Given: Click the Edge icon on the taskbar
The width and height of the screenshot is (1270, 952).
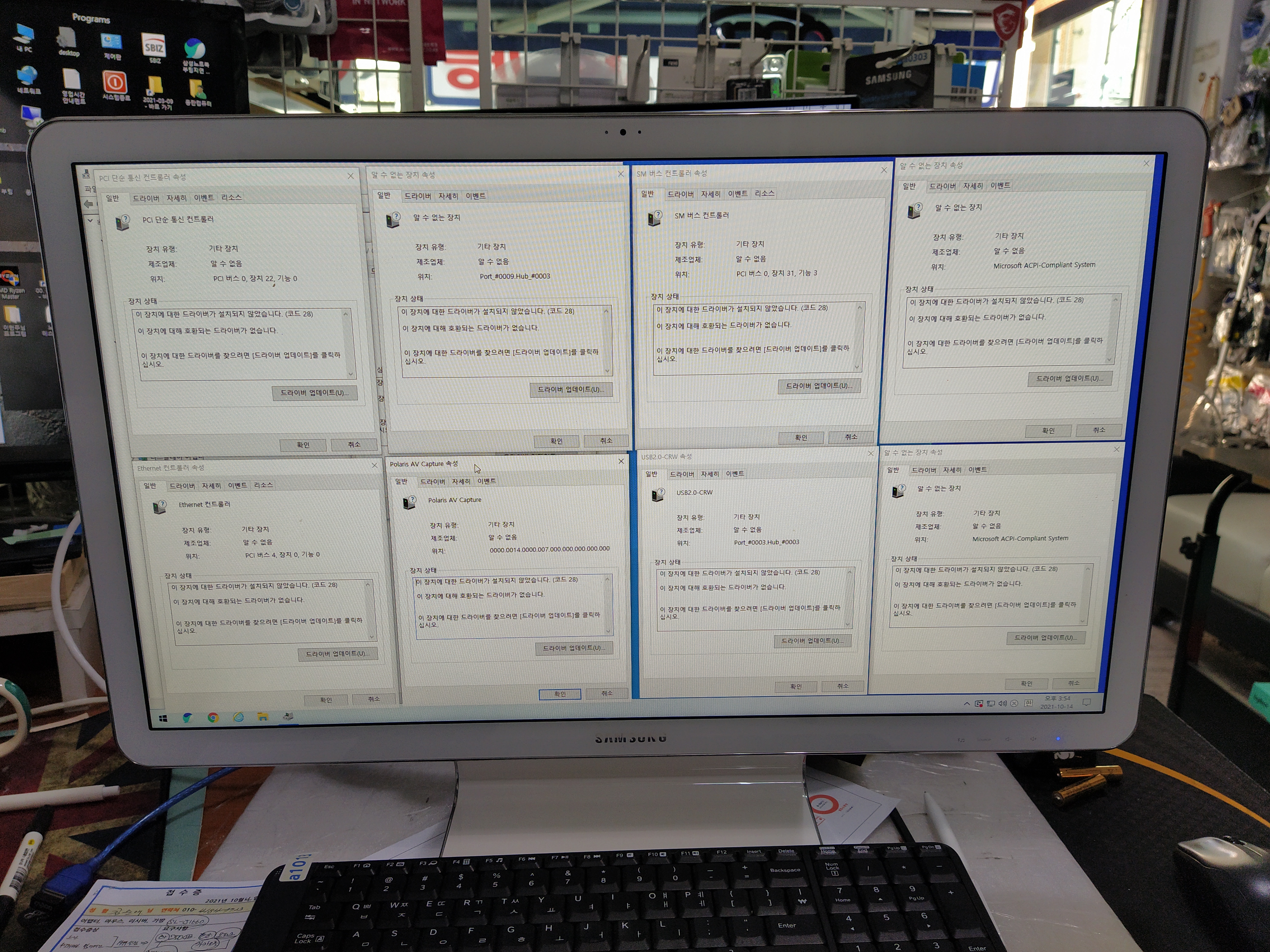Looking at the screenshot, I should [x=187, y=718].
